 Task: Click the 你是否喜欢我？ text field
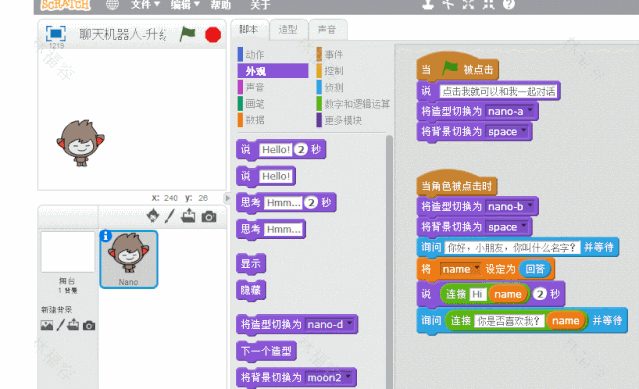tap(509, 321)
